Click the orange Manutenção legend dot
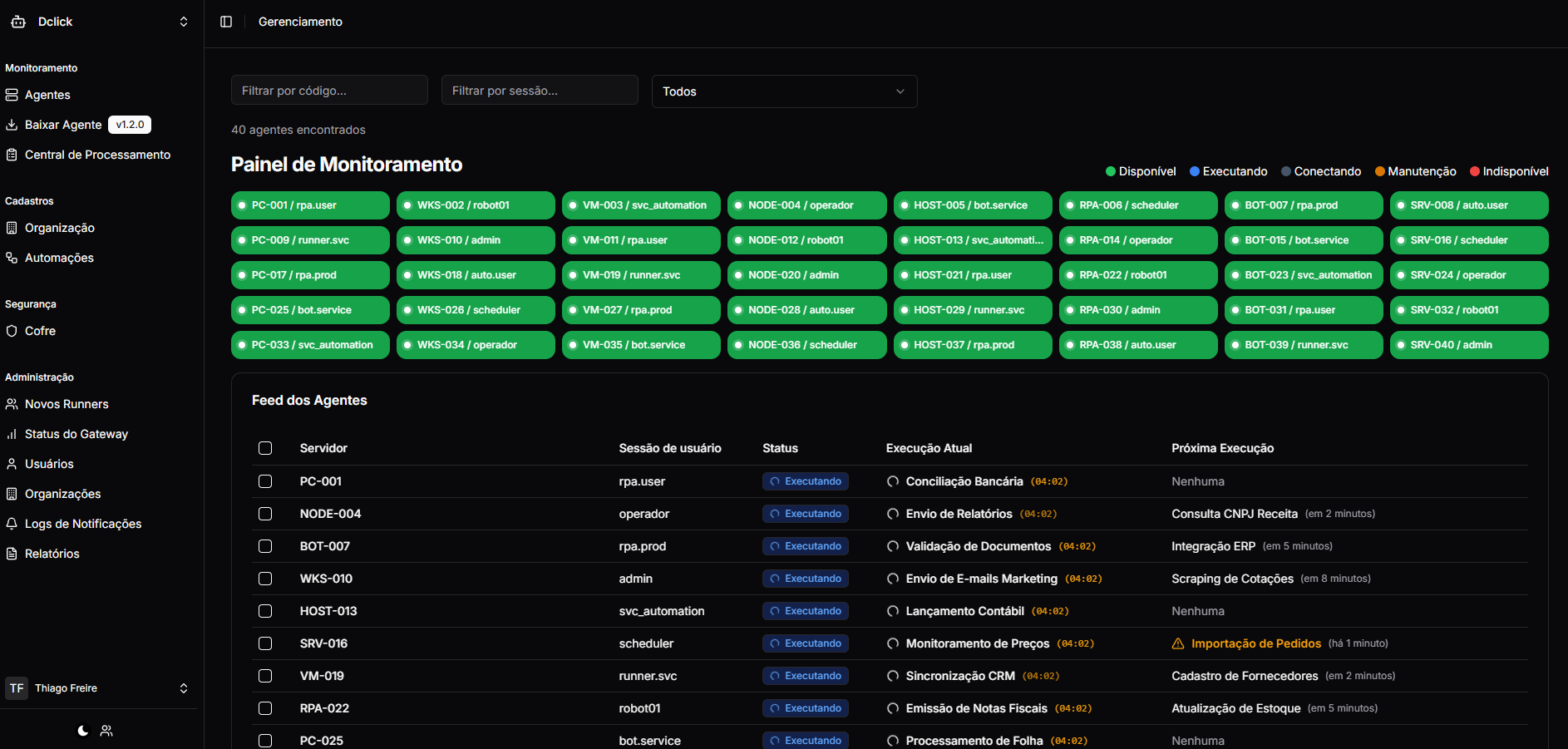The image size is (1568, 749). click(x=1380, y=171)
